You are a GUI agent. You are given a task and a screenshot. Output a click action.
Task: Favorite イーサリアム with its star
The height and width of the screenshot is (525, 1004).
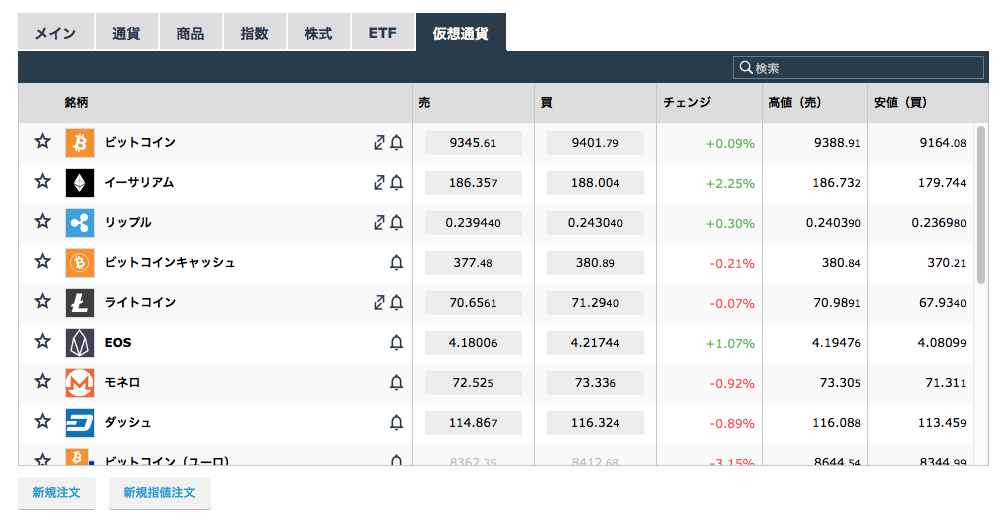click(43, 181)
